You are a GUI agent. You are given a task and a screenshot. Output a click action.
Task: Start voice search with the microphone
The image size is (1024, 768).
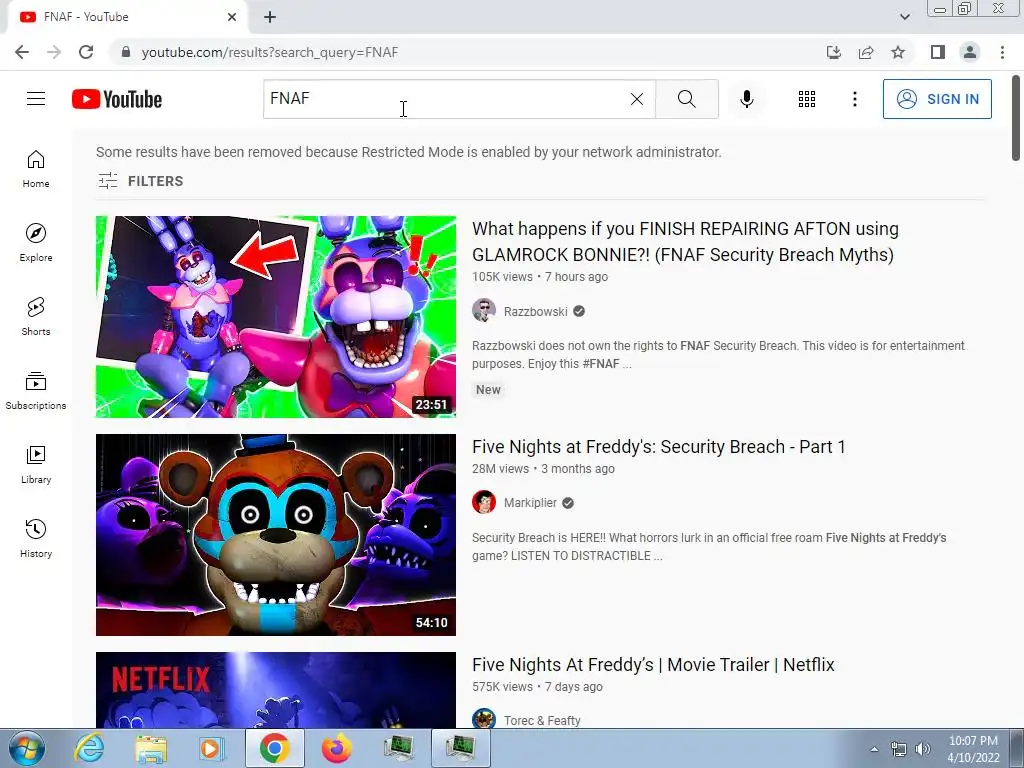coord(747,99)
